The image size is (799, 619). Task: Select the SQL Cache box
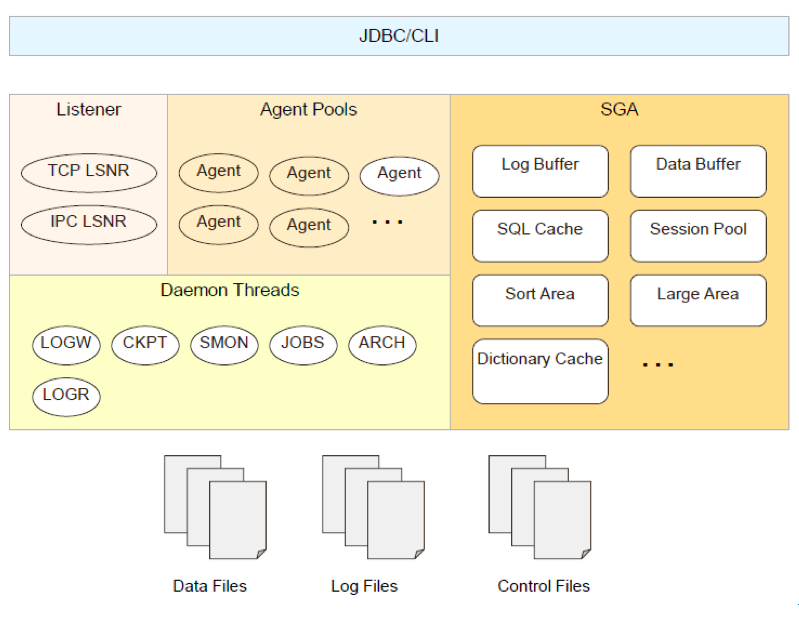tap(540, 236)
